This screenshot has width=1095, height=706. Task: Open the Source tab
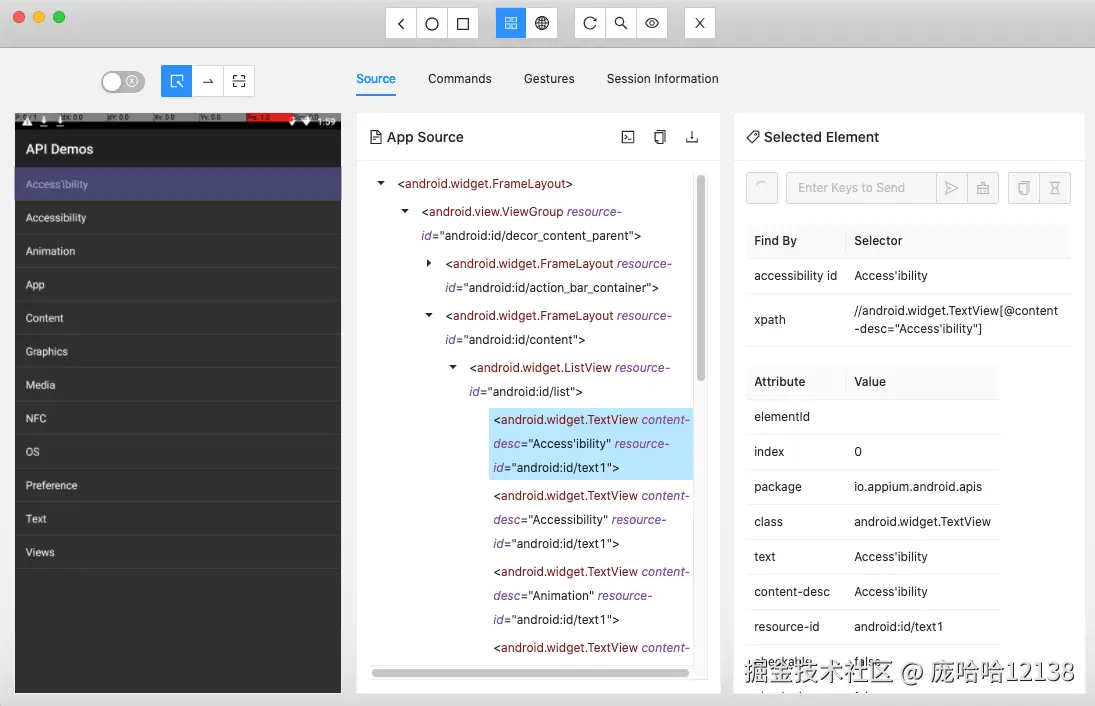376,79
